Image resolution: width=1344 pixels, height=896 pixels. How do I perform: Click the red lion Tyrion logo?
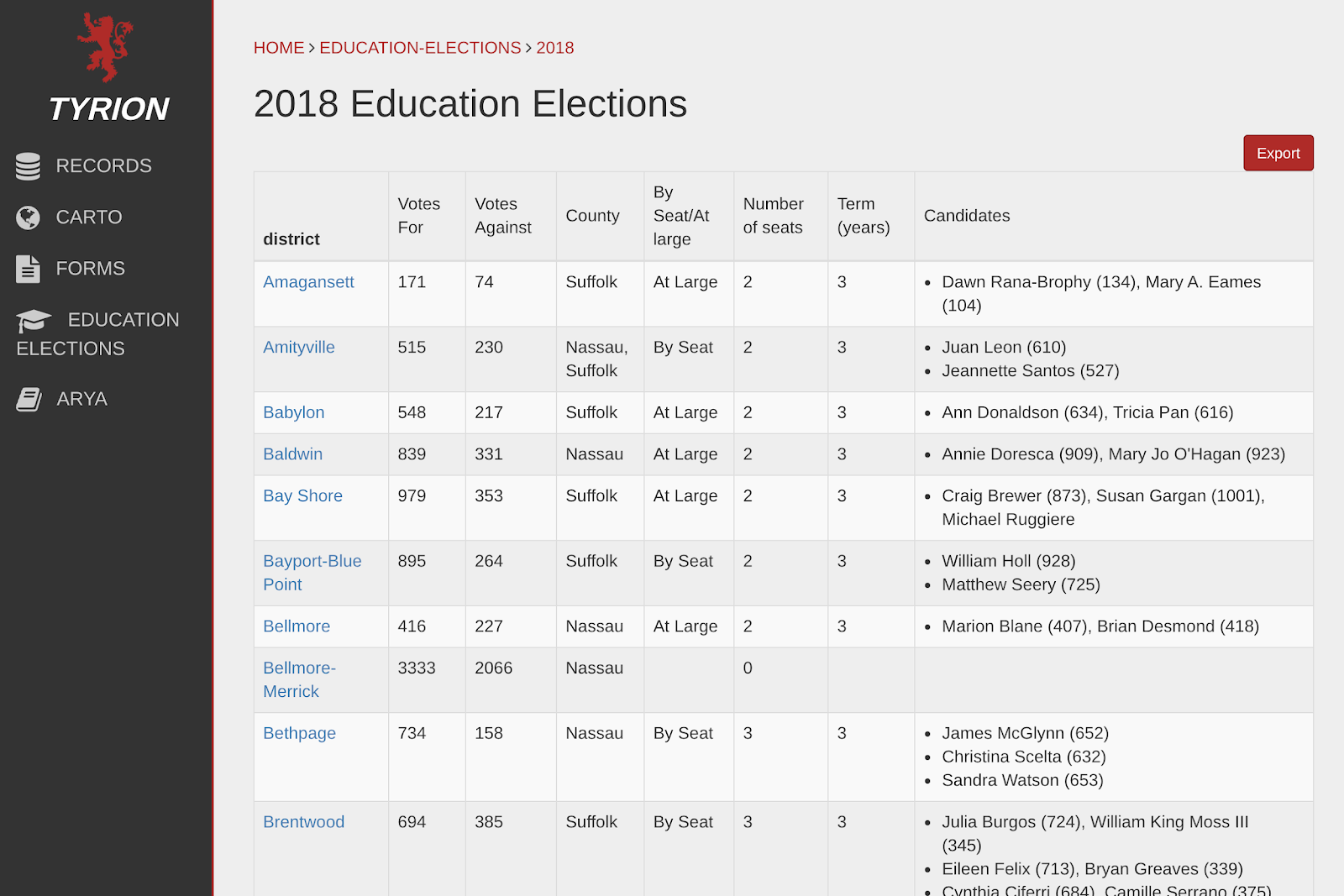106,48
